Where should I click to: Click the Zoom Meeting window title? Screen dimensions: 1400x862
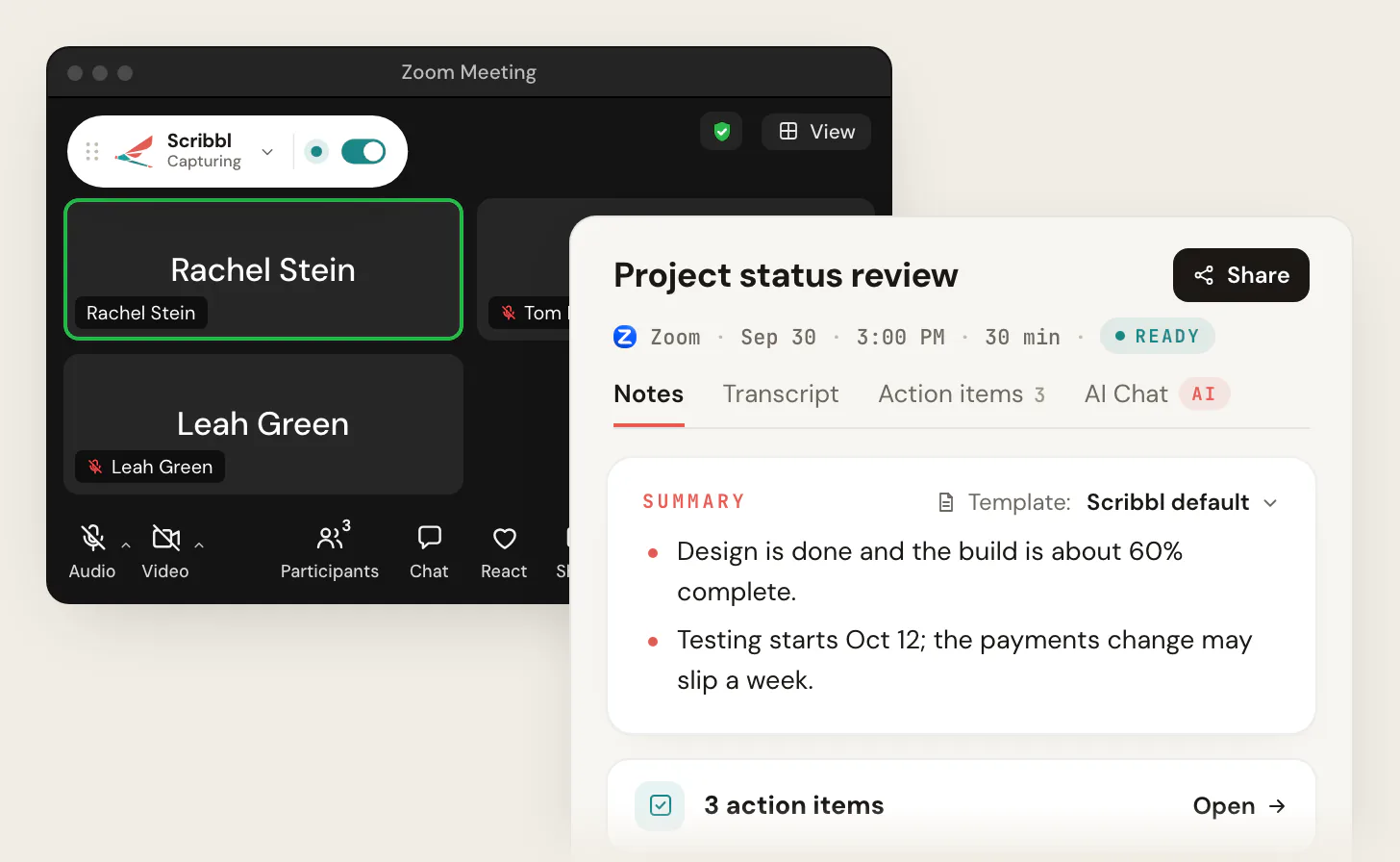tap(469, 72)
